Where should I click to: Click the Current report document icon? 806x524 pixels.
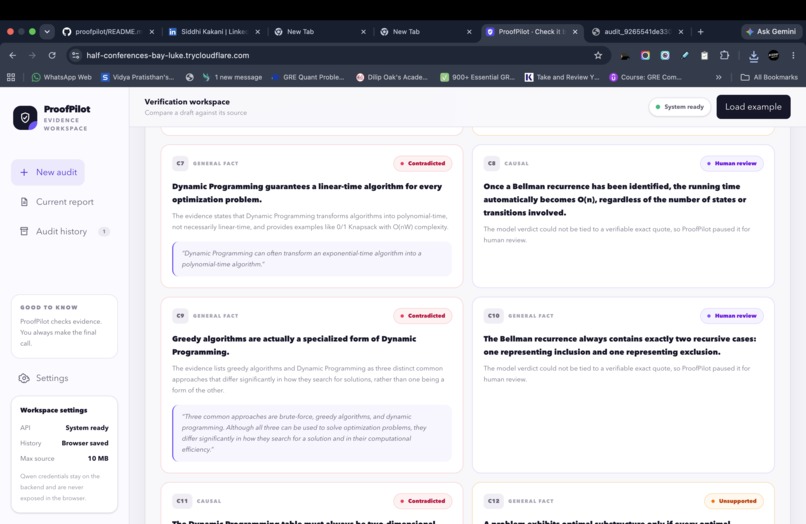tap(24, 202)
